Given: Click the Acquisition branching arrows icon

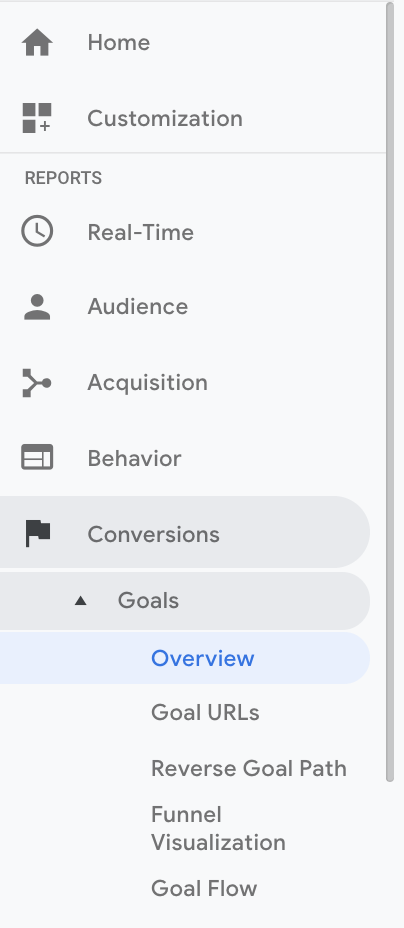Looking at the screenshot, I should click(37, 382).
